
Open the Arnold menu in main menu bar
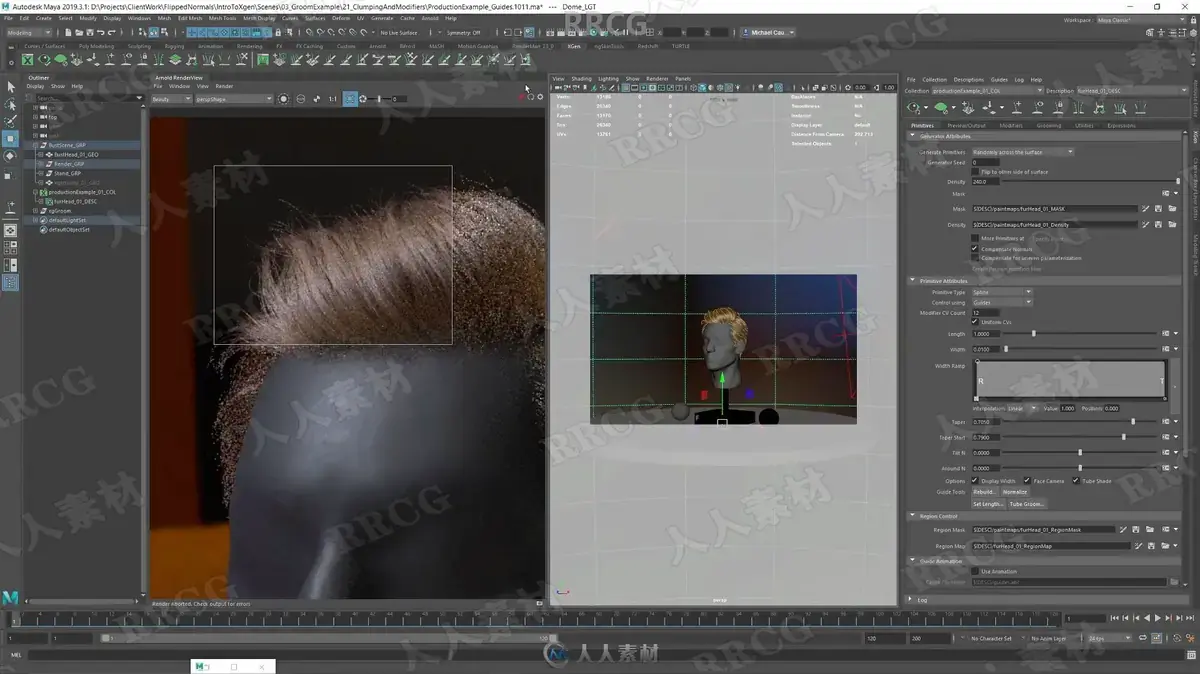click(429, 18)
